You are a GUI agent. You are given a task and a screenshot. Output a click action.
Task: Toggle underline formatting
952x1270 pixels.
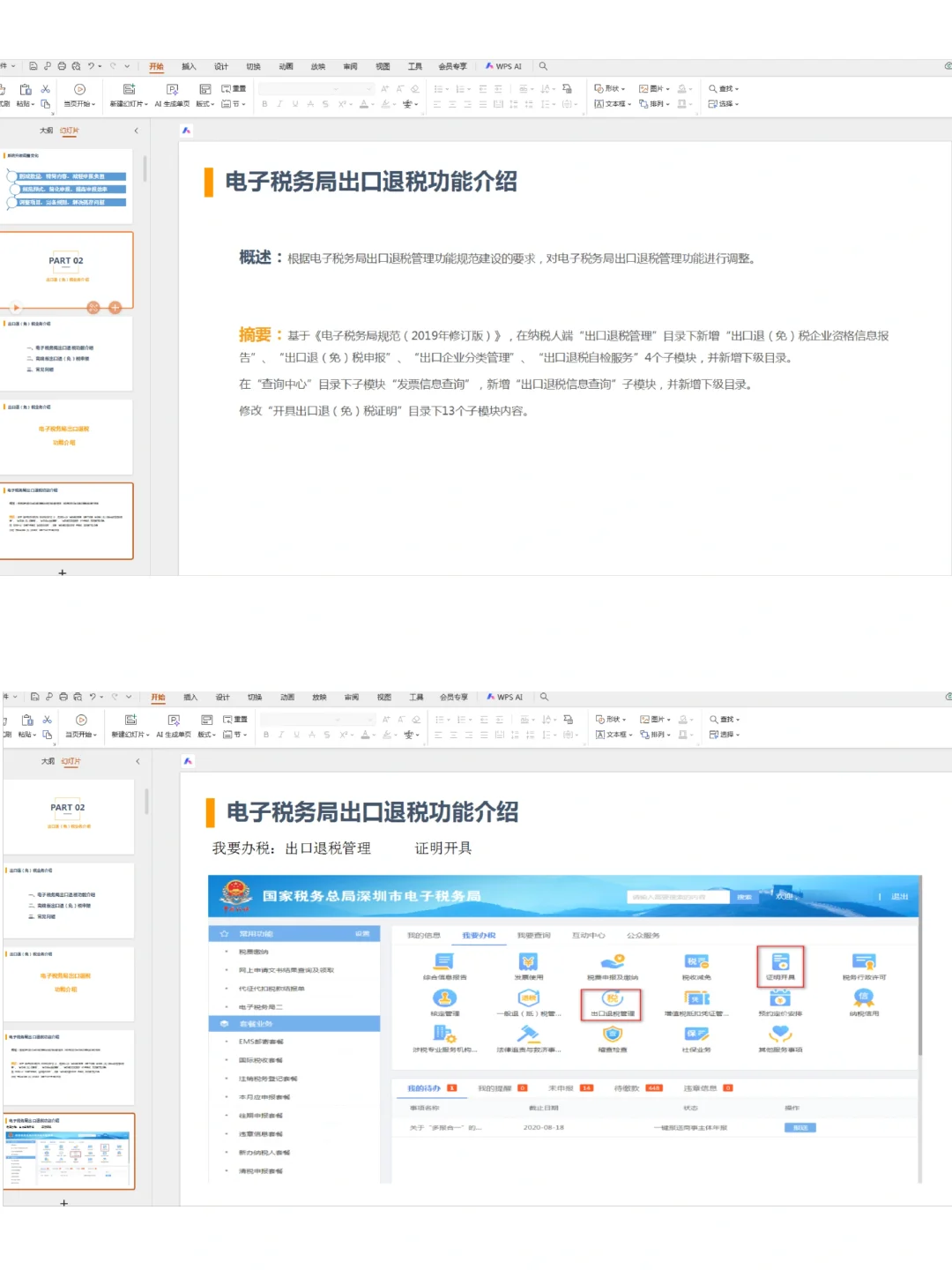[x=295, y=103]
